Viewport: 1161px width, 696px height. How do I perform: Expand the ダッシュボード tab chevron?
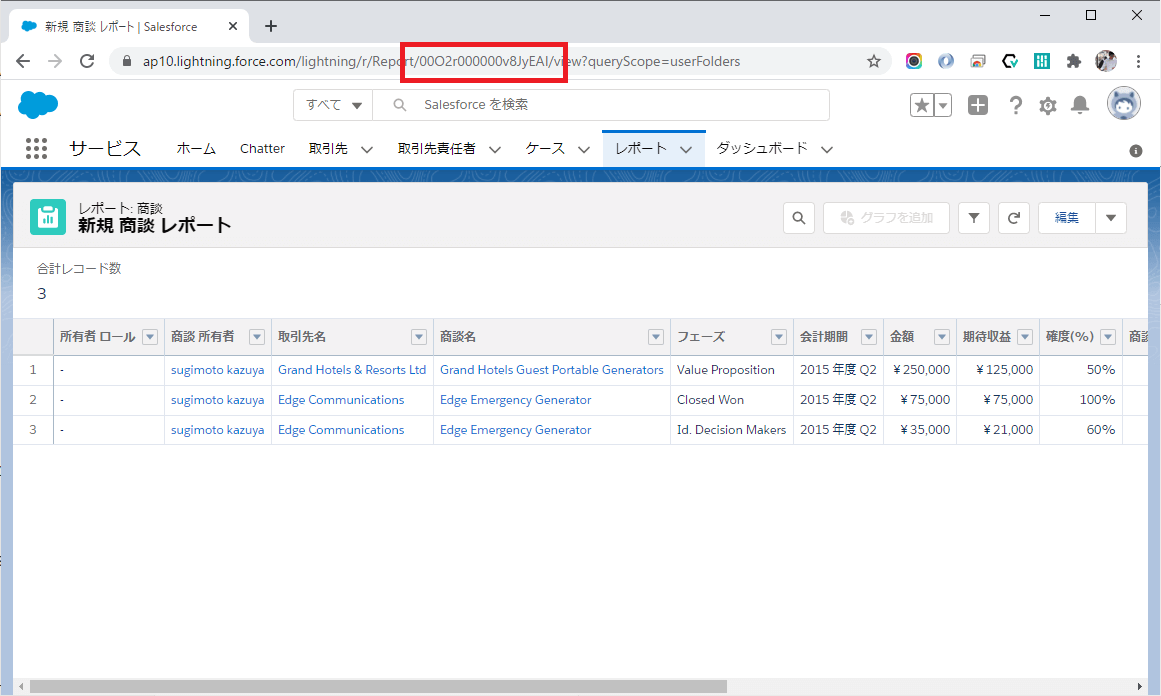tap(827, 150)
